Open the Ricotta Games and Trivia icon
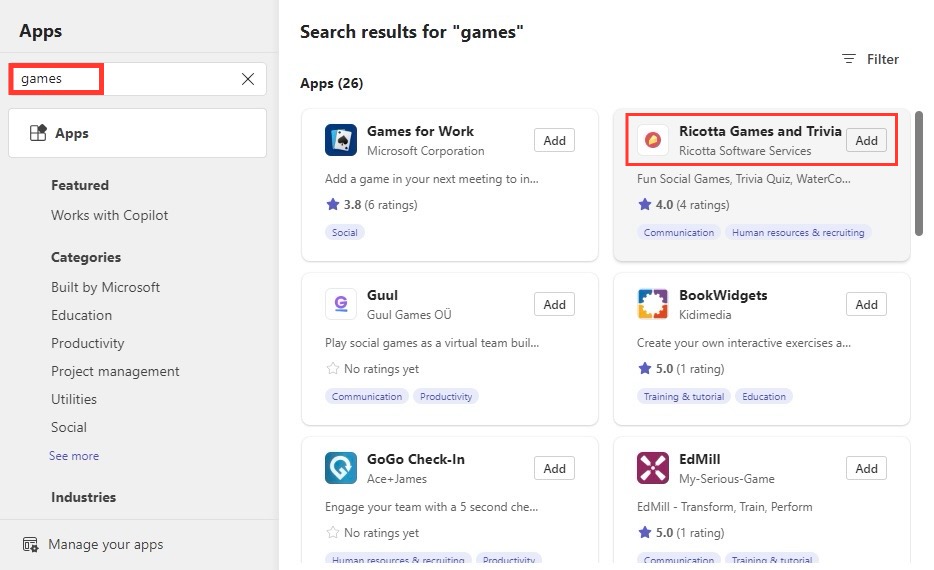The height and width of the screenshot is (570, 934). (653, 140)
